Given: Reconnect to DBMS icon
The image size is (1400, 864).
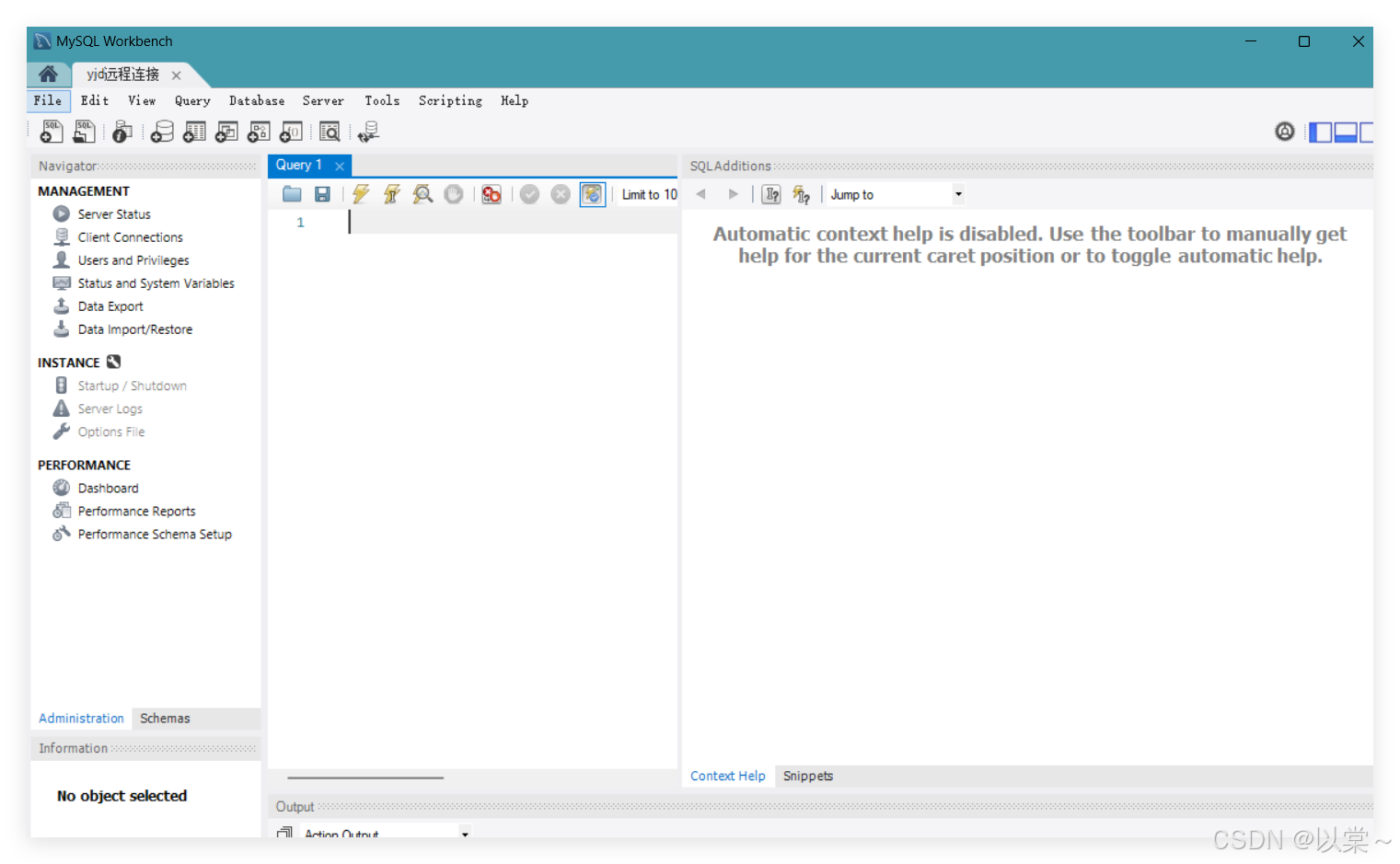Looking at the screenshot, I should point(368,132).
